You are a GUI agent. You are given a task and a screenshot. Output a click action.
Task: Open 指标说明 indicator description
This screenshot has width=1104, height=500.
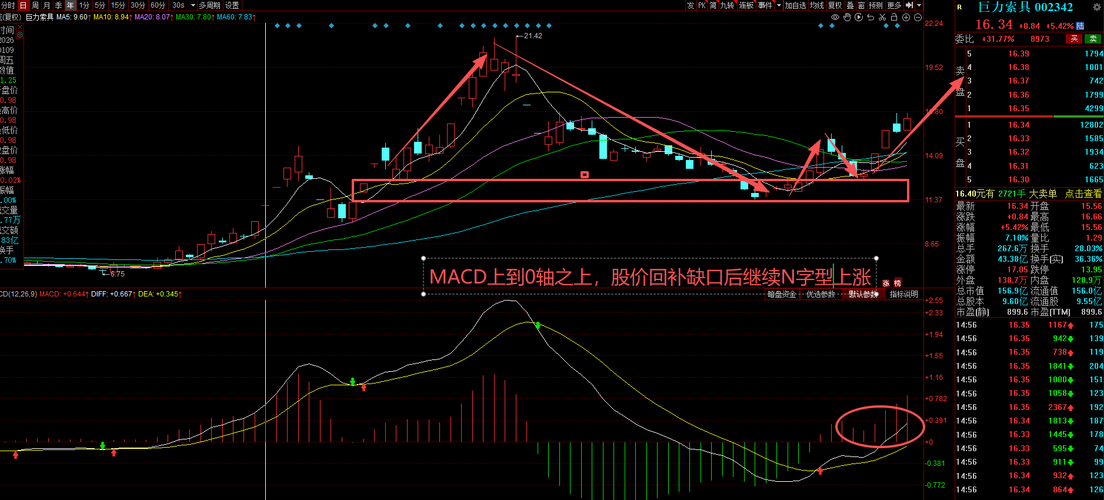(905, 294)
